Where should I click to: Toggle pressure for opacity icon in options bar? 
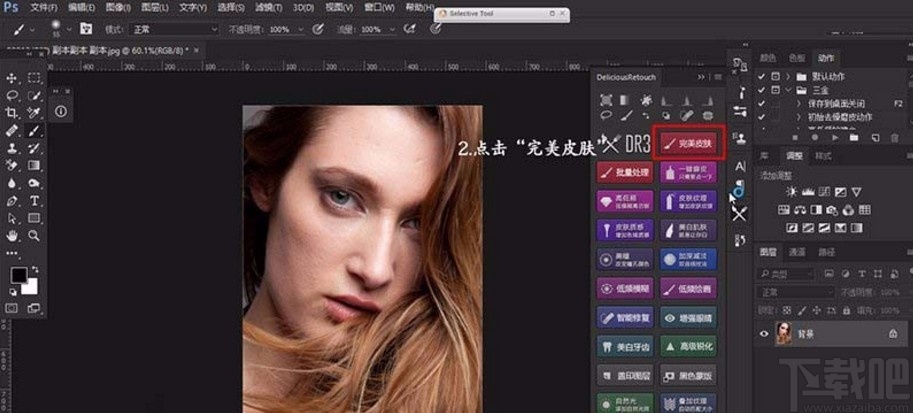pos(317,29)
